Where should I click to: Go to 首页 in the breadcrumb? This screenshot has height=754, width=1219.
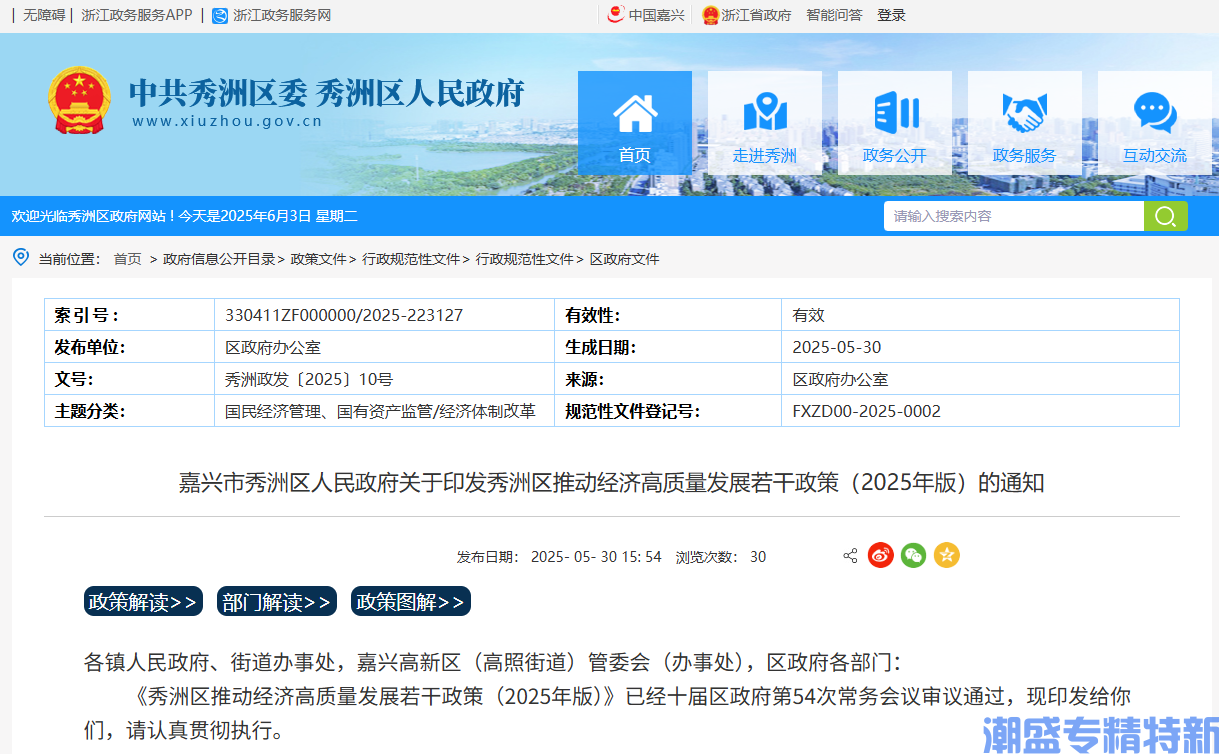point(127,259)
